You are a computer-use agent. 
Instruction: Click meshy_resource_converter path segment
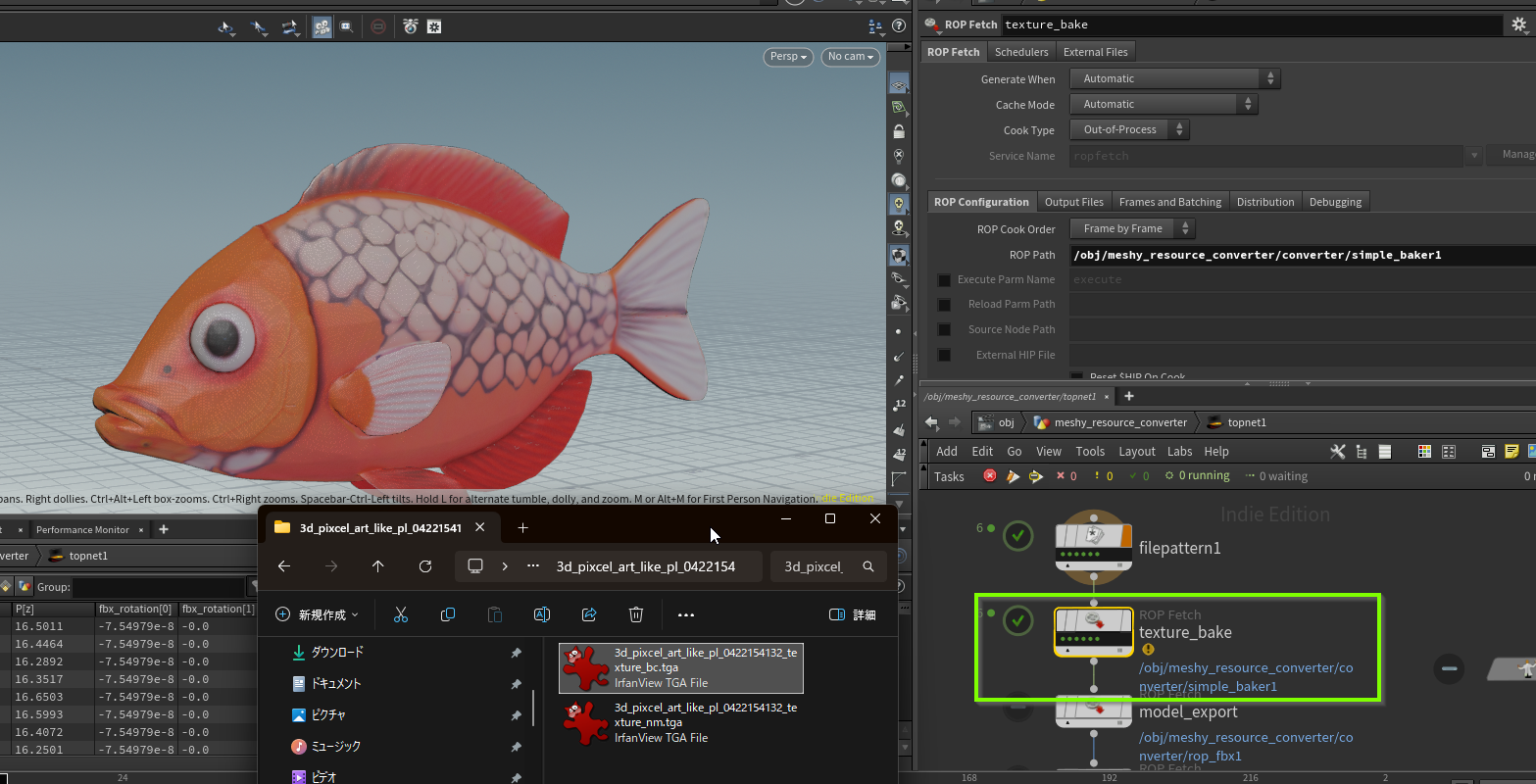(x=1111, y=422)
